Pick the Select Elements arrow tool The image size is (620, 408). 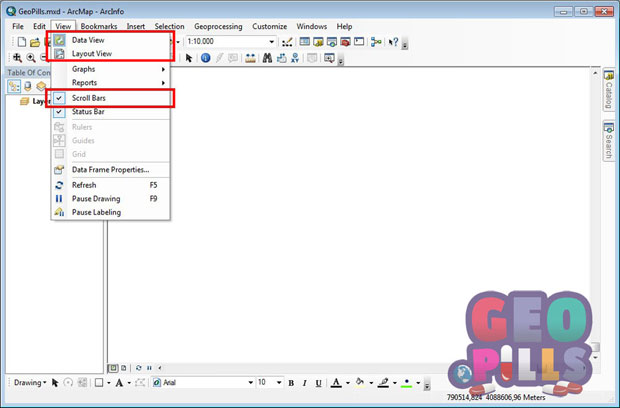189,58
